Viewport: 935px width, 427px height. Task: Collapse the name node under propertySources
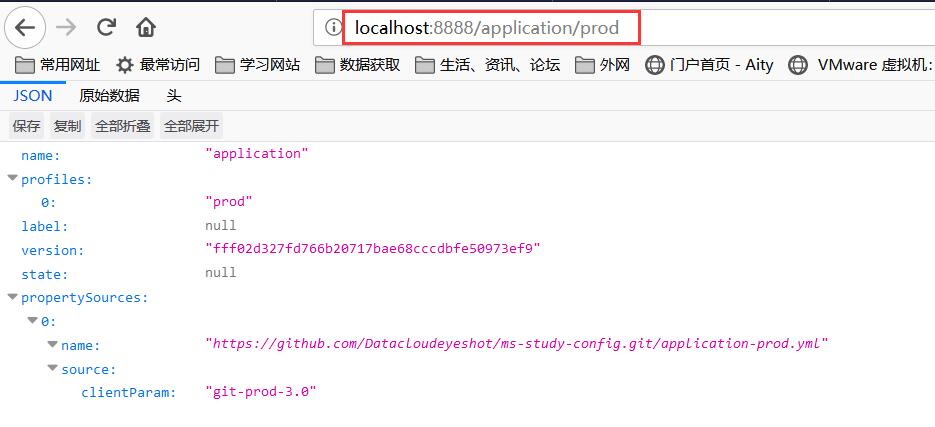(x=52, y=345)
